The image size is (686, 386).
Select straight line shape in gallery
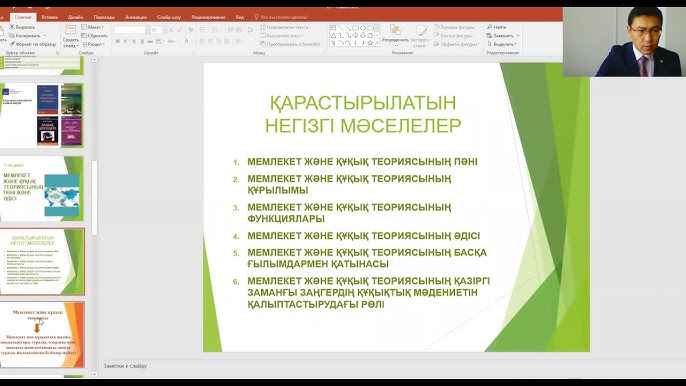pos(341,28)
